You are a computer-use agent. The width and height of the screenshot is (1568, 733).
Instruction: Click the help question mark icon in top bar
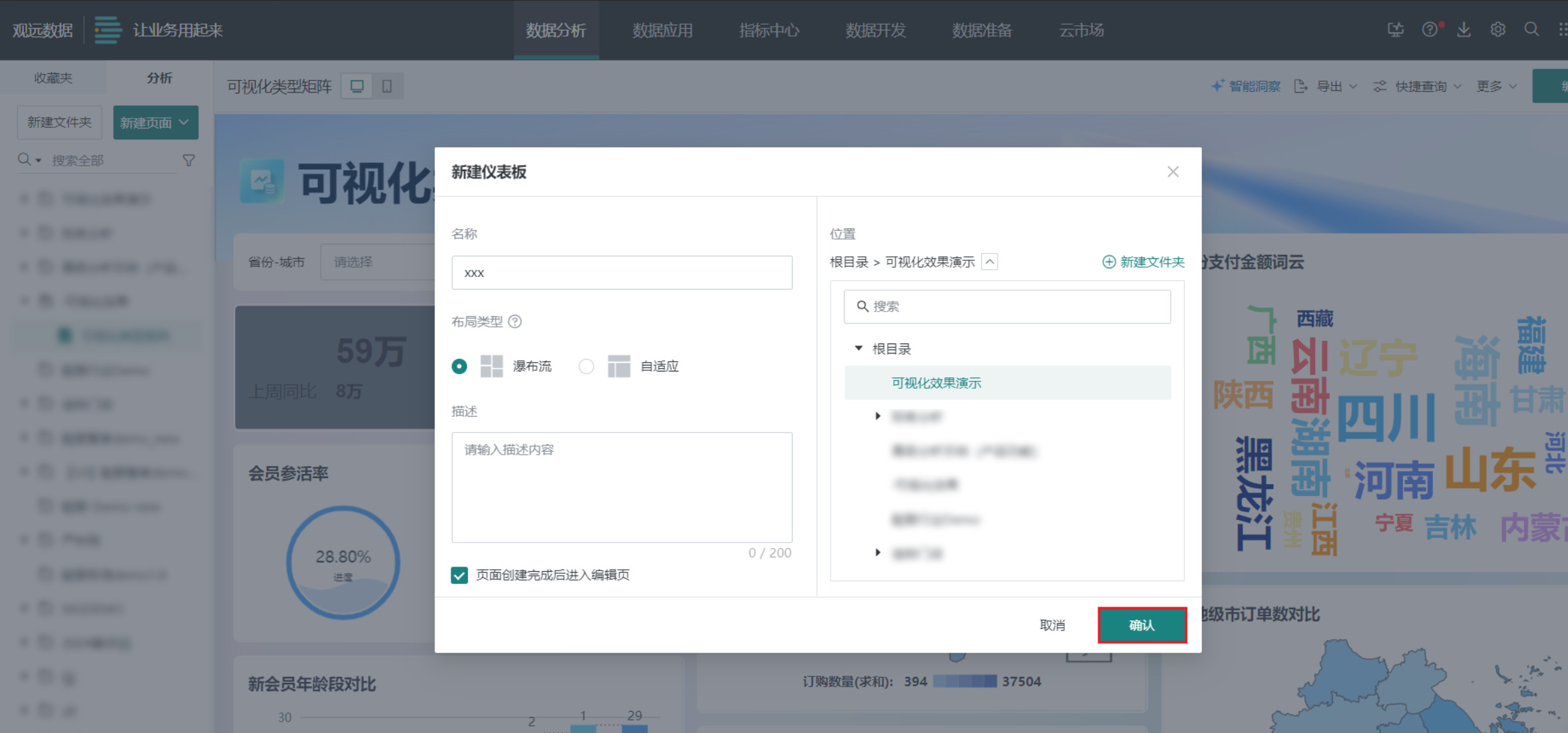(1430, 30)
